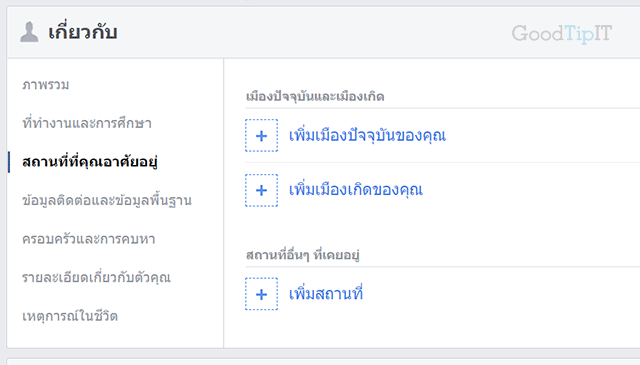Click the เพิ่มเมืองเกิดของคุณ link
The image size is (640, 365).
click(356, 190)
